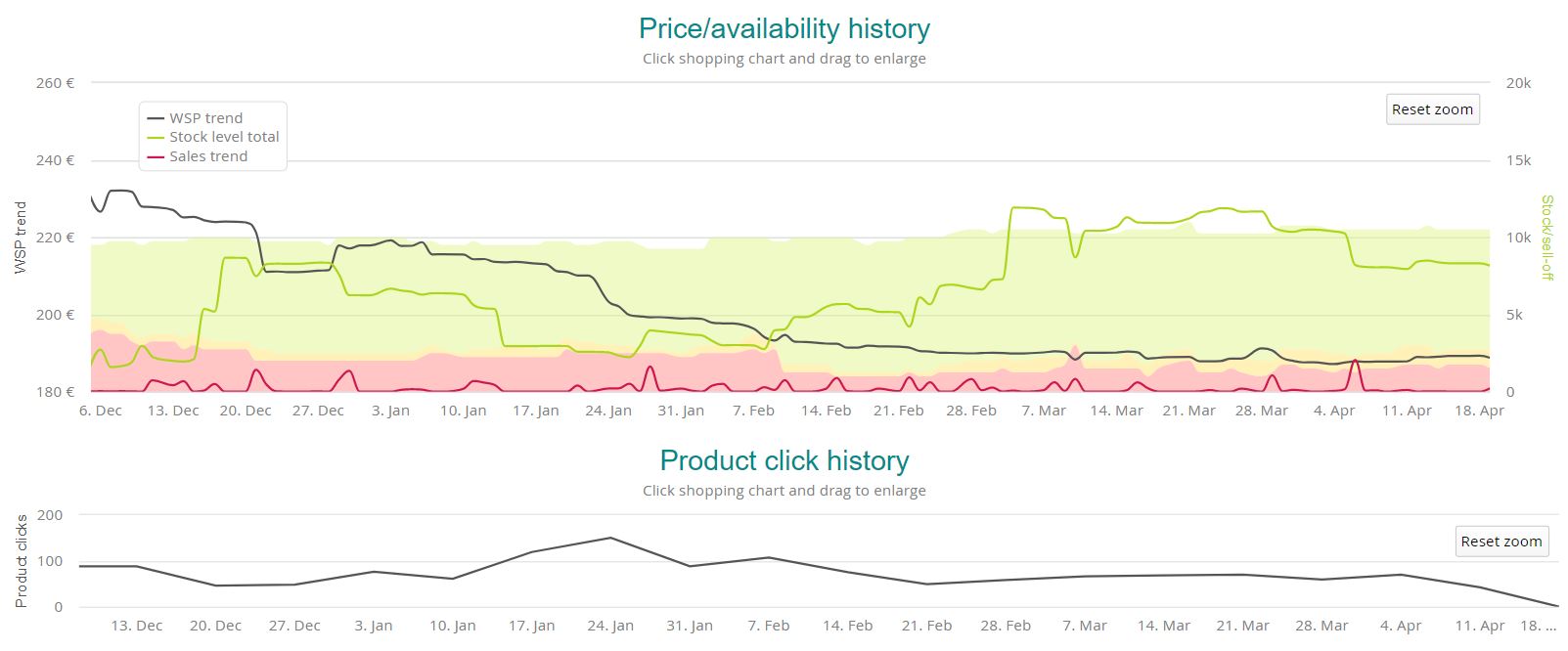
Task: Select the 6. Dec label on the price chart axis
Action: [x=101, y=411]
